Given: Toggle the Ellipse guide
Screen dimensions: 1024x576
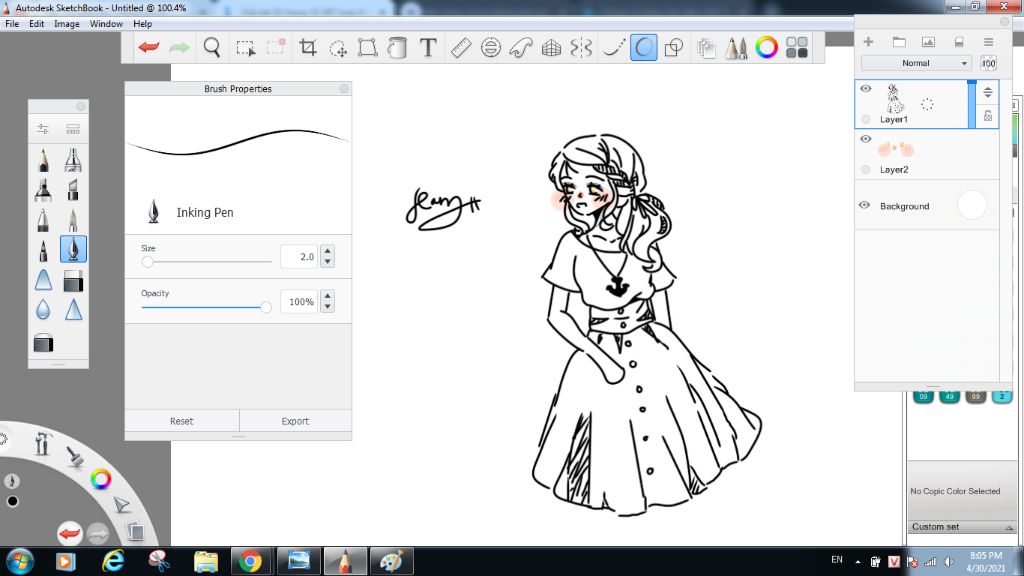Looking at the screenshot, I should click(x=490, y=47).
